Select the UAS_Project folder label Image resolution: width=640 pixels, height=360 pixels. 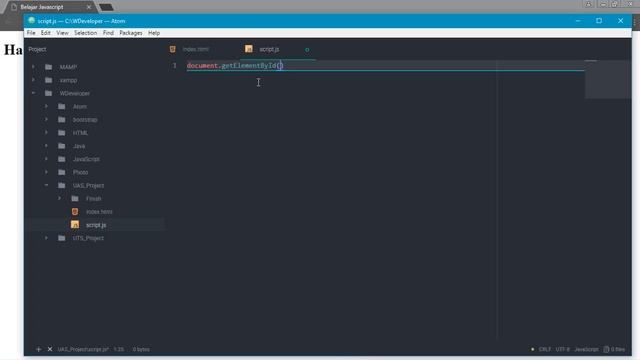pyautogui.click(x=88, y=186)
